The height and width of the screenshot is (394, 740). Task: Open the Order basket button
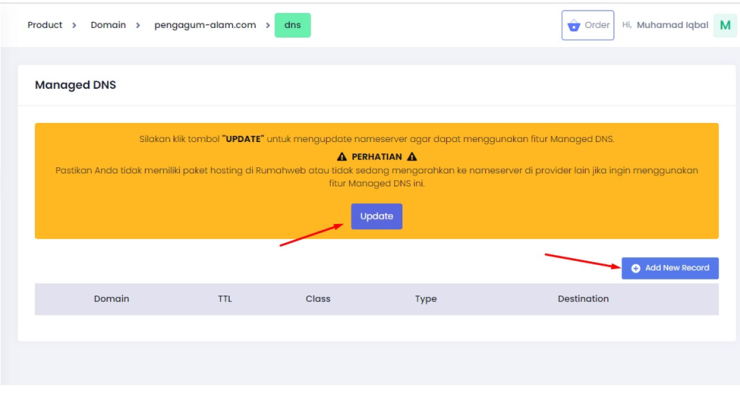[x=588, y=25]
